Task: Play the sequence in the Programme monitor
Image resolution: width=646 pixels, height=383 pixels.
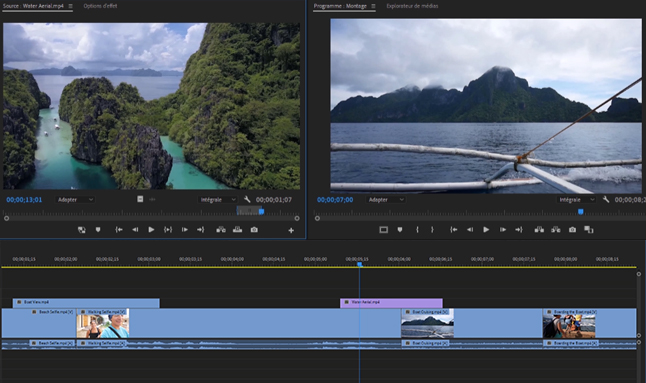Action: click(486, 230)
